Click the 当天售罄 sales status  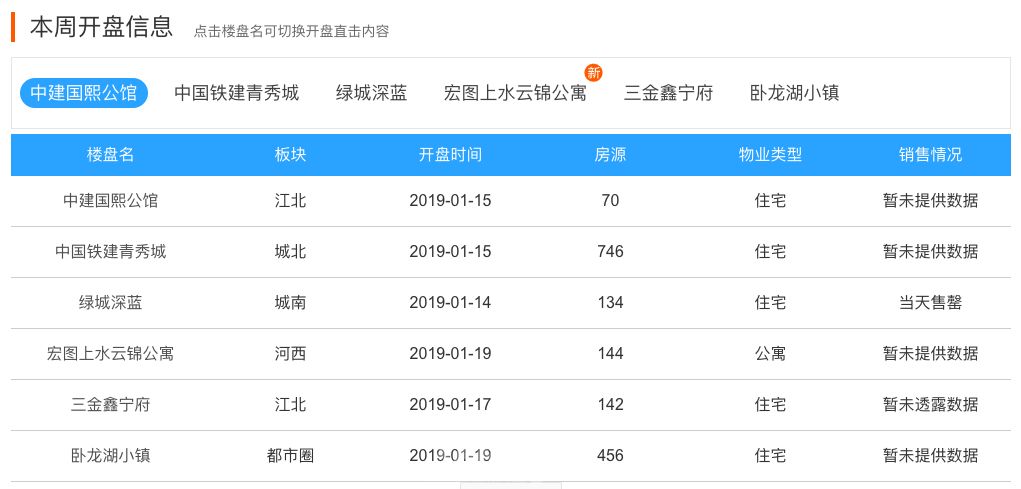click(930, 302)
